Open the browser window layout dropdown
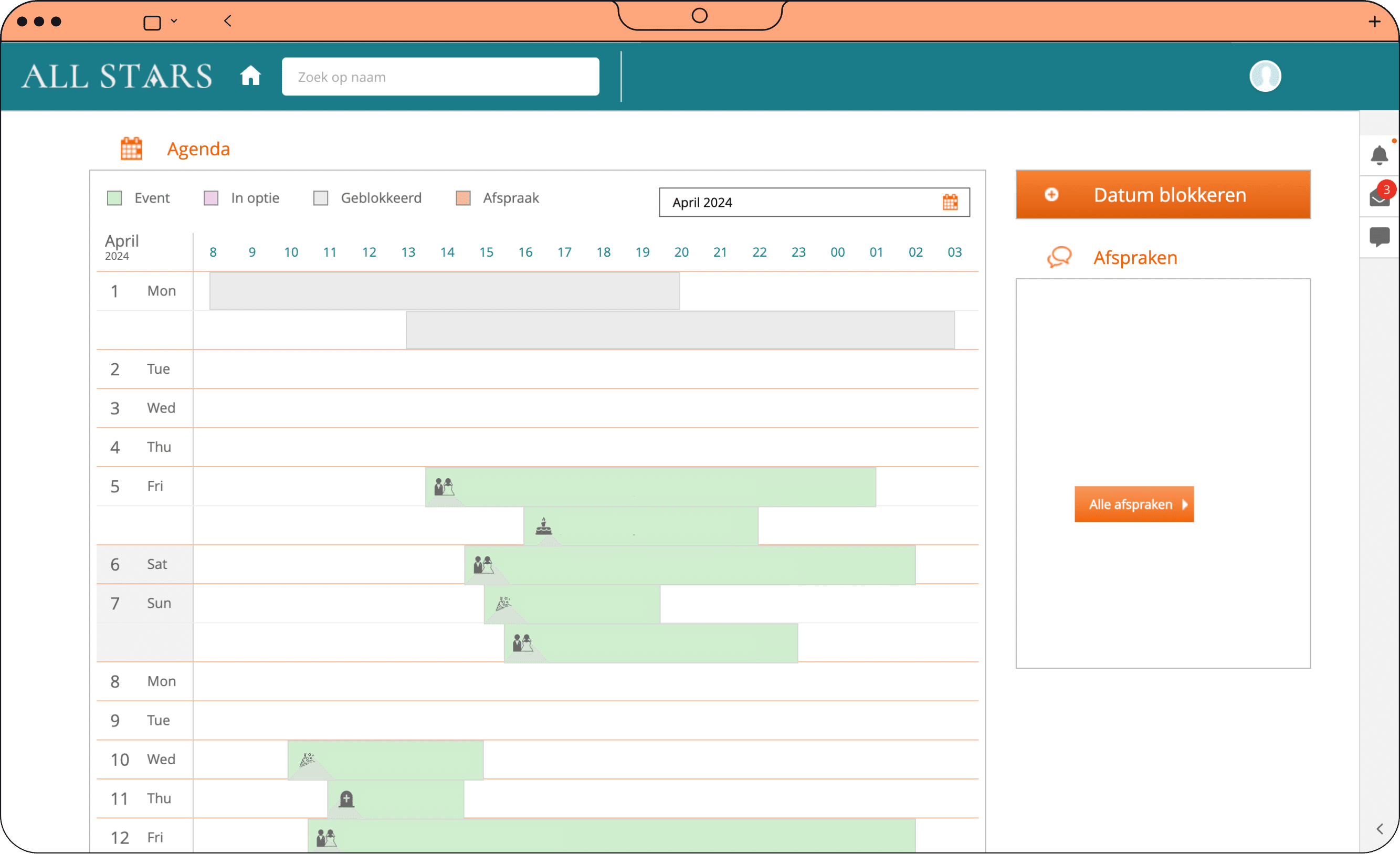This screenshot has height=854, width=1400. (x=174, y=22)
